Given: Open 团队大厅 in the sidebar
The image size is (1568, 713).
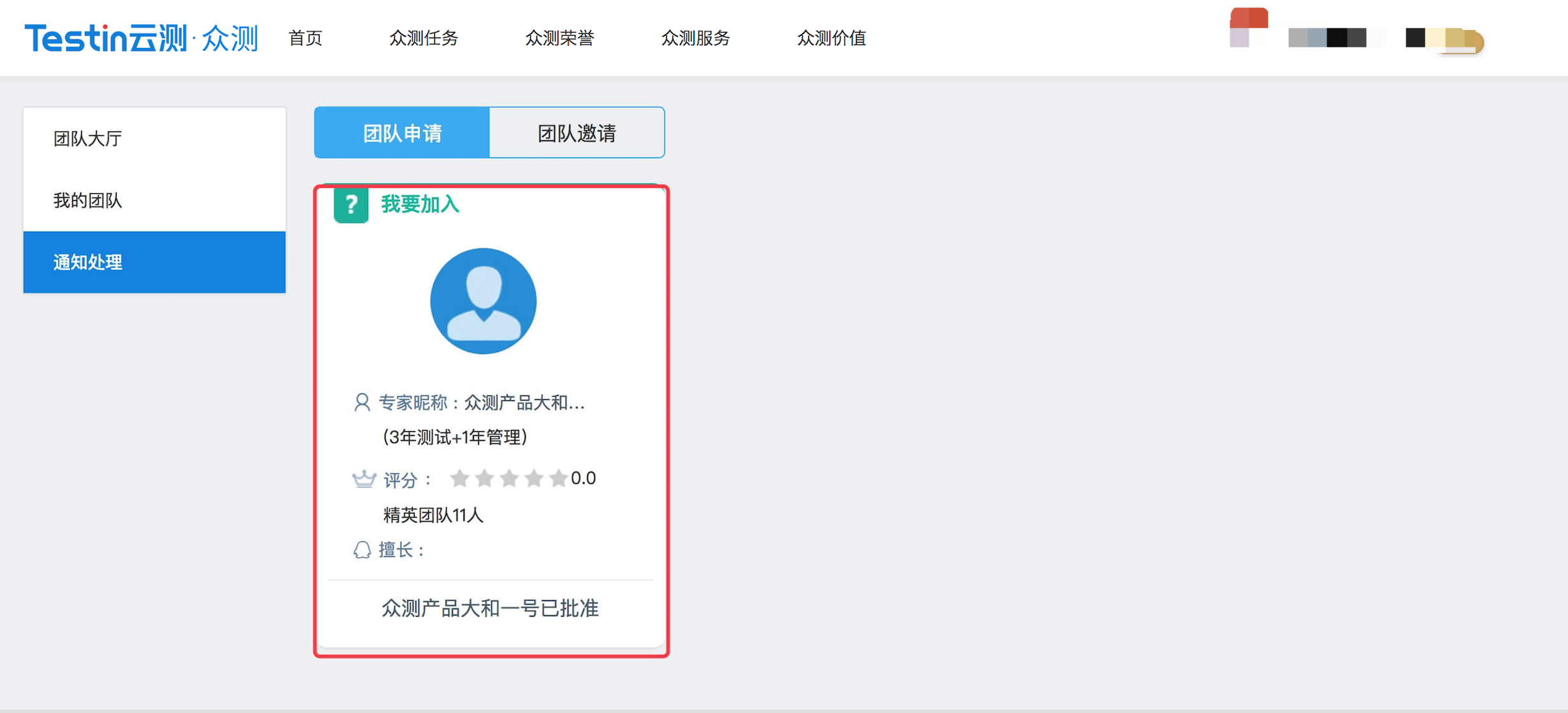Looking at the screenshot, I should pos(88,138).
